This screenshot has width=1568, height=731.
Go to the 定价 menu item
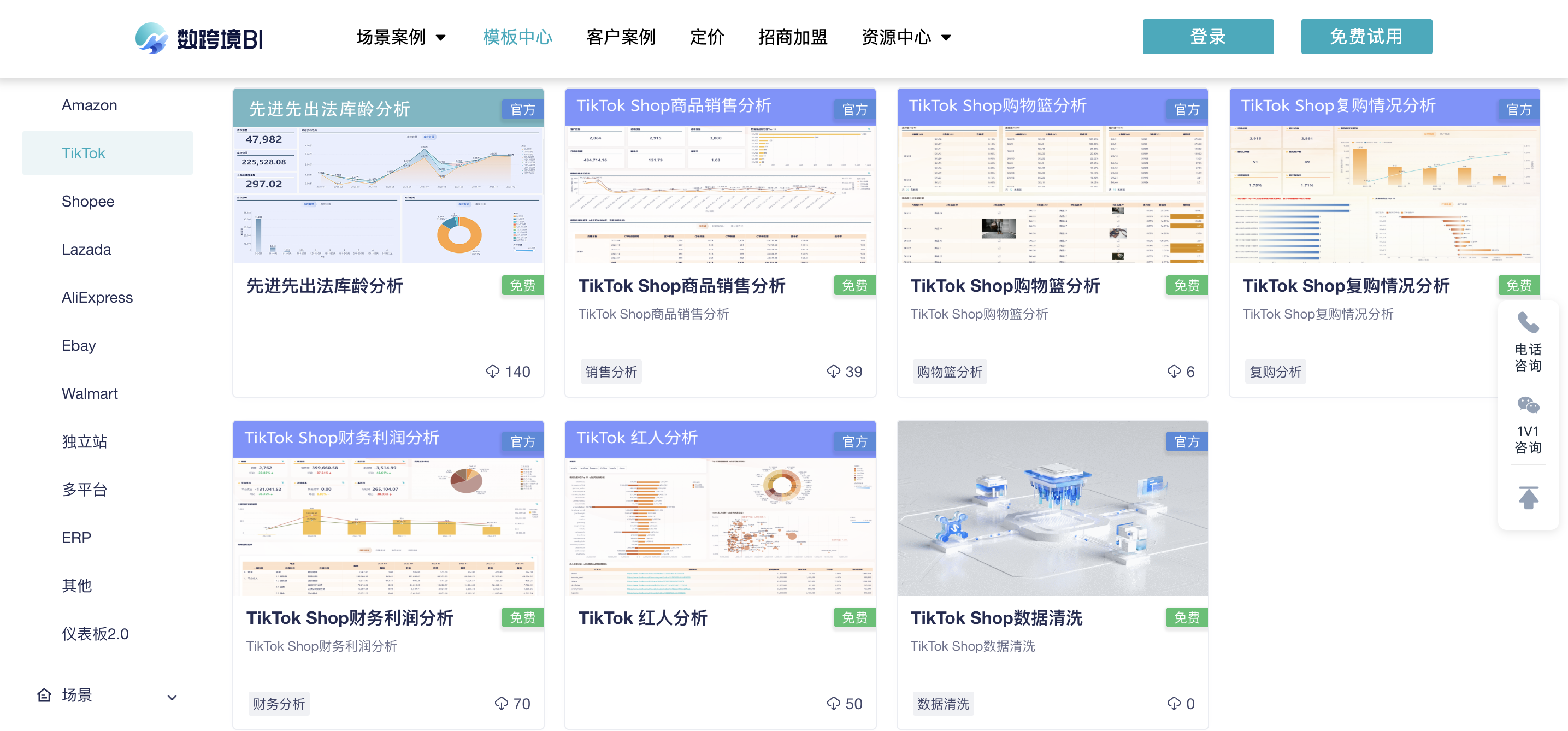tap(706, 37)
